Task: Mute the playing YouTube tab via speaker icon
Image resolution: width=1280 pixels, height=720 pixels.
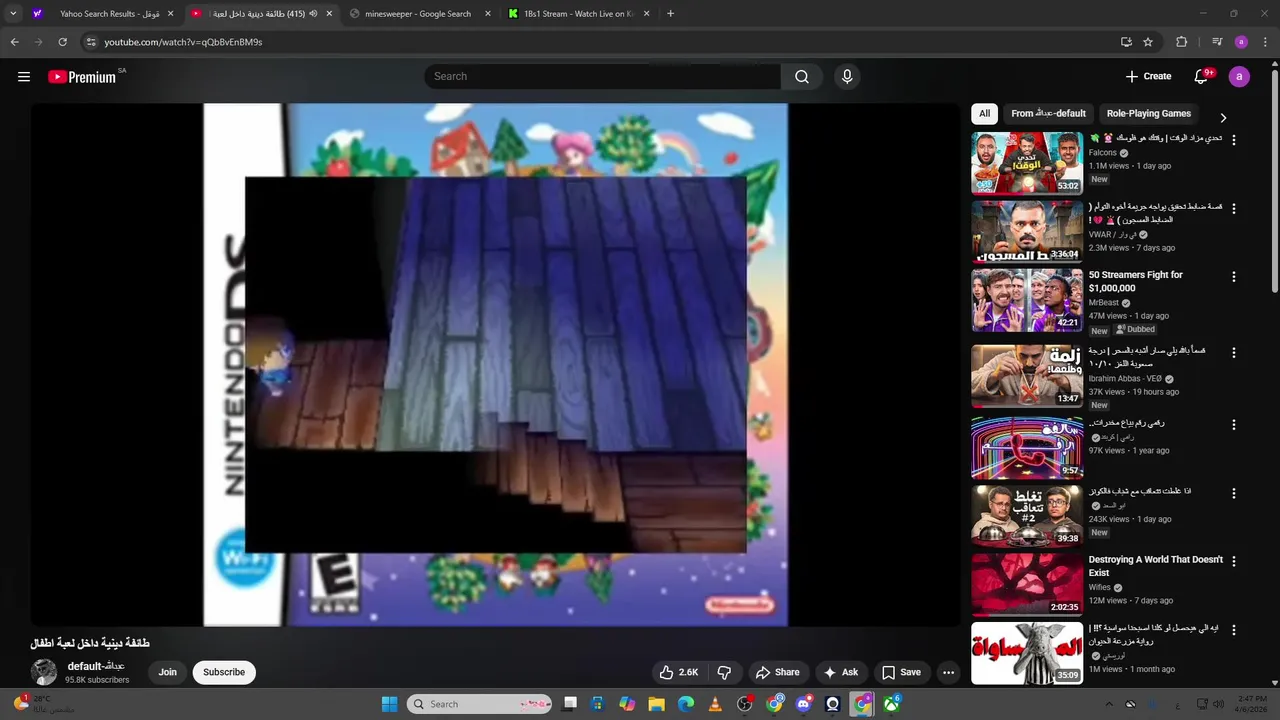Action: click(313, 14)
